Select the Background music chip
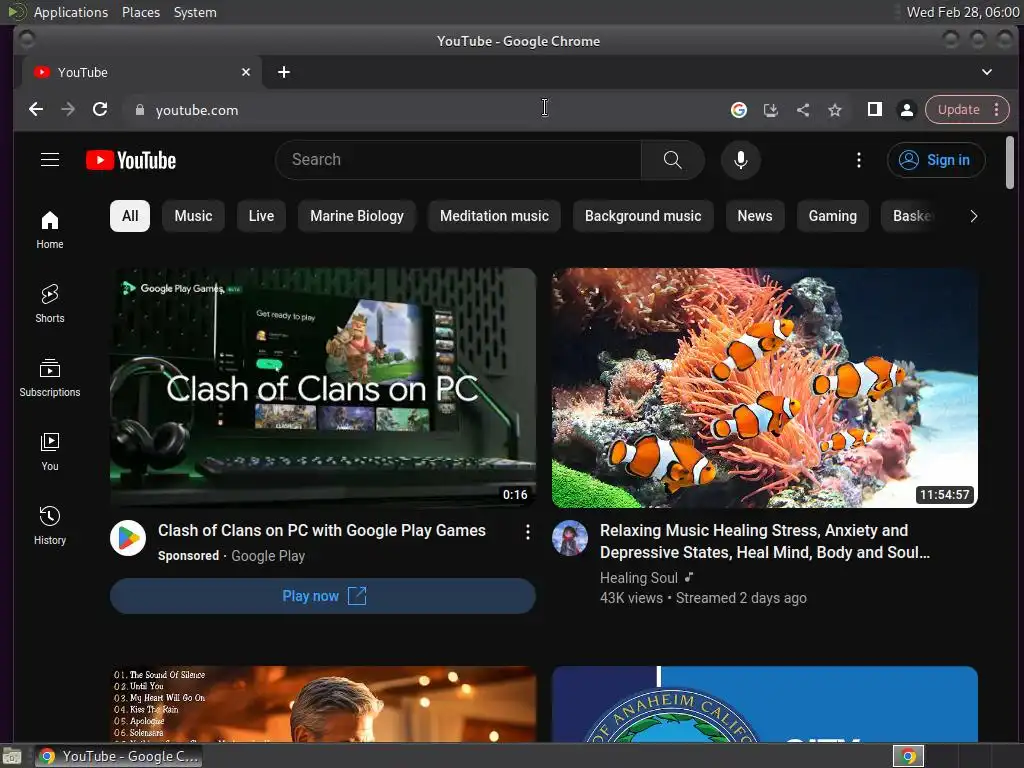 [643, 216]
